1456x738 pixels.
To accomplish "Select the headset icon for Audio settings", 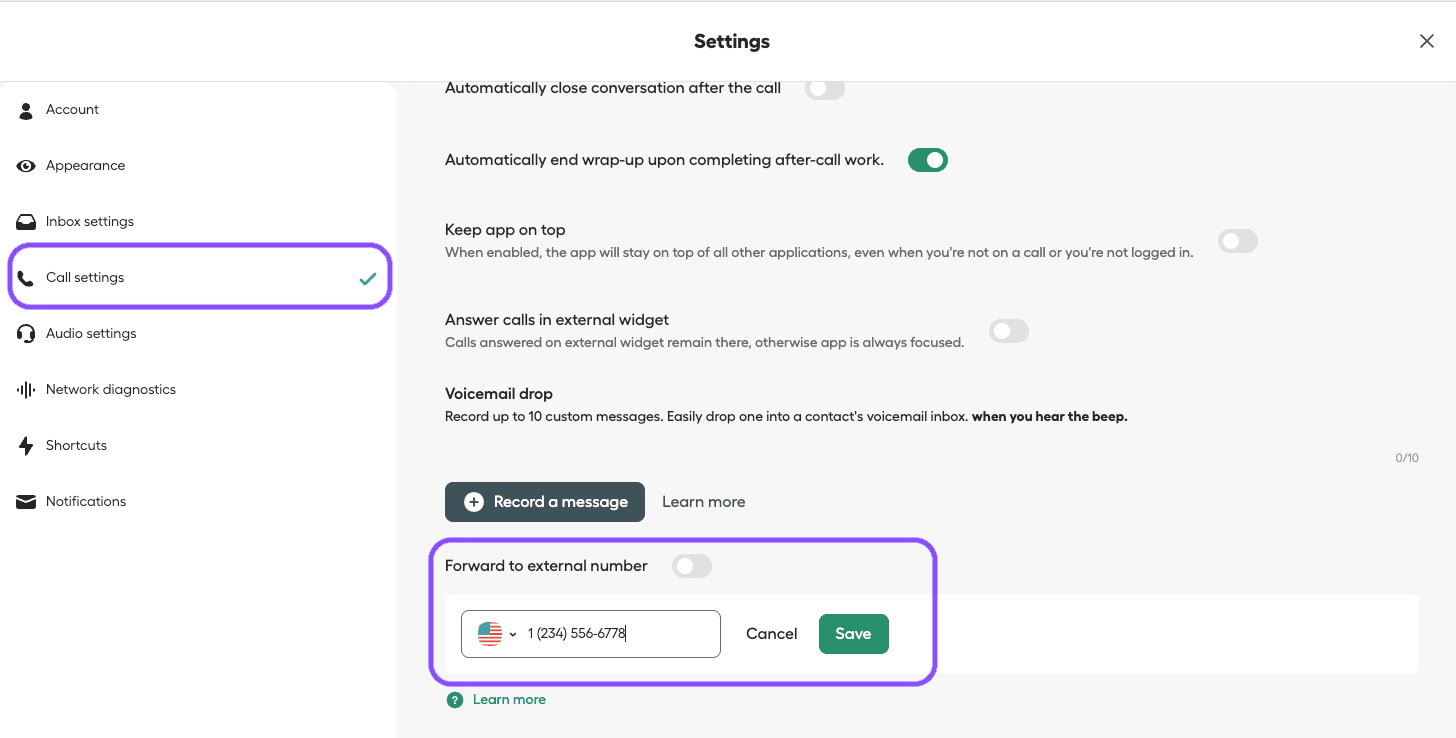I will (26, 333).
